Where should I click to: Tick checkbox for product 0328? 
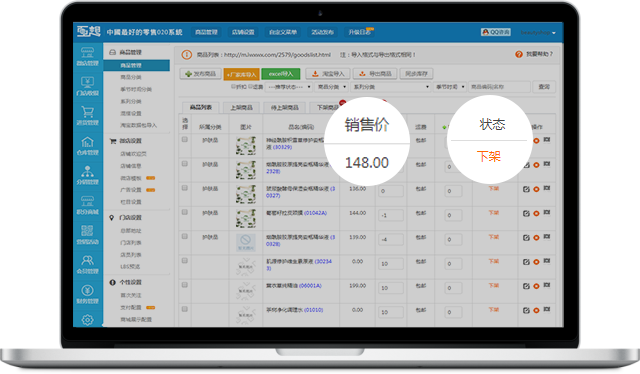184,236
